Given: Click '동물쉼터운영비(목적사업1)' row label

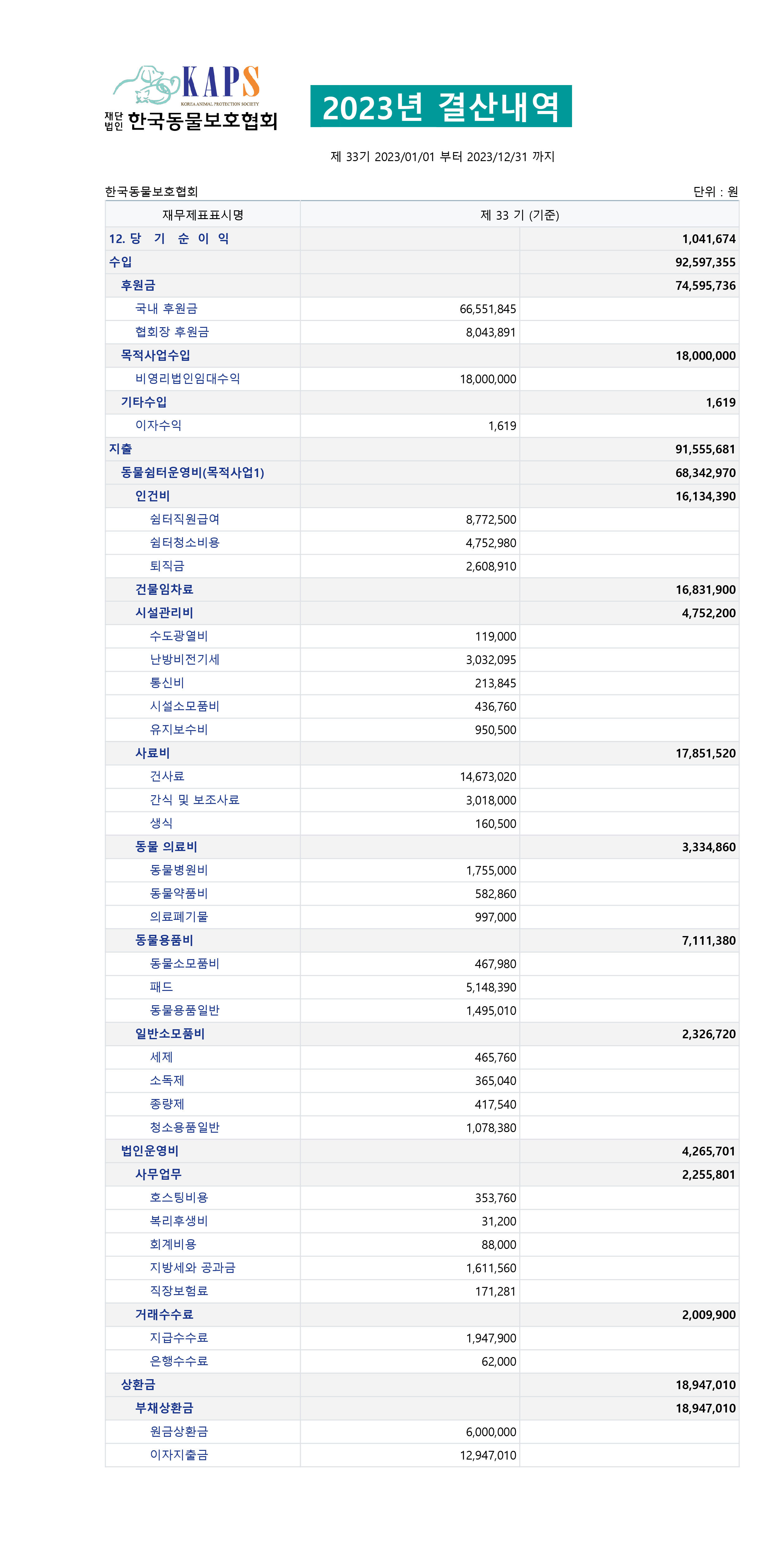Looking at the screenshot, I should (x=192, y=472).
